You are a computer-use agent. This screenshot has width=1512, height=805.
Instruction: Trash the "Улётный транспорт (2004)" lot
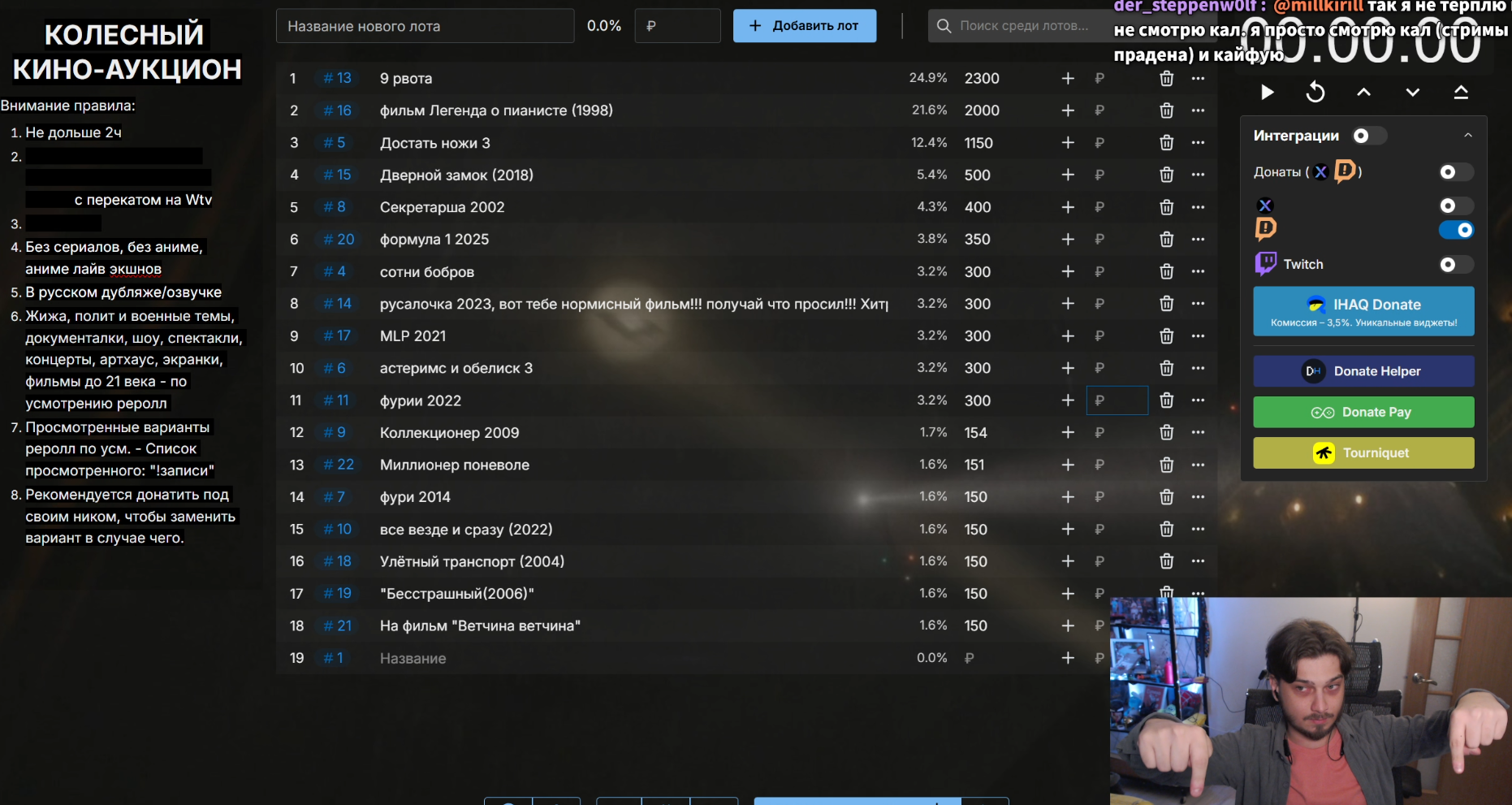tap(1167, 561)
